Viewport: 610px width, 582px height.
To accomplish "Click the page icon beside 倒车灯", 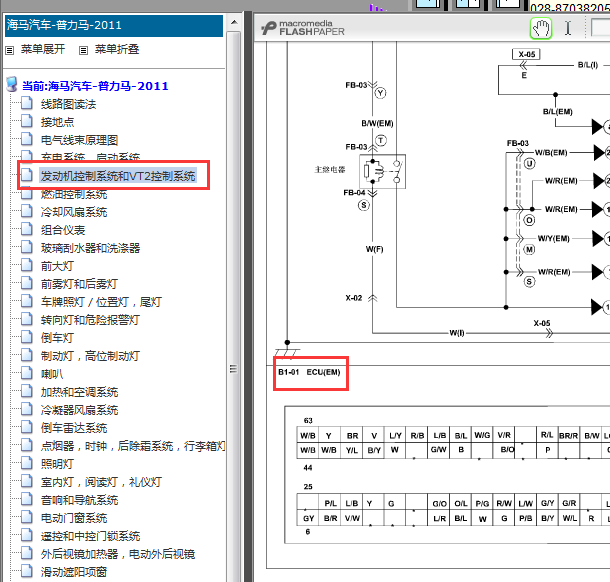I will [x=26, y=337].
